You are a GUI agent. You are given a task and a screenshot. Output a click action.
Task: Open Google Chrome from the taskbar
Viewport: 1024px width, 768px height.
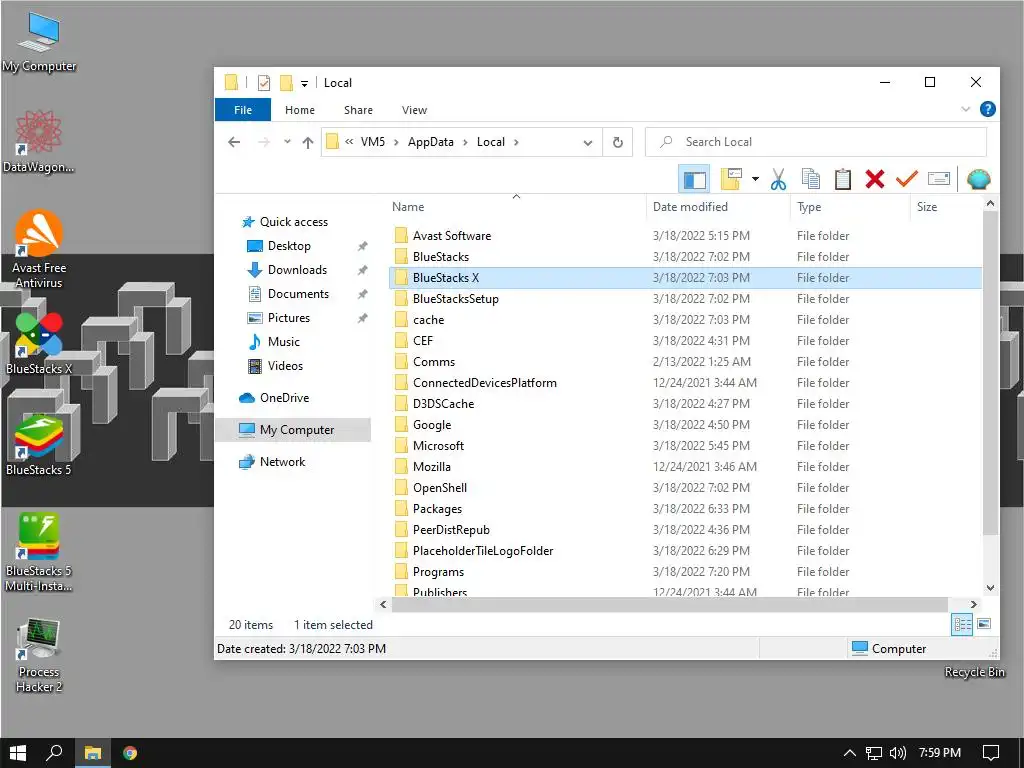point(129,753)
